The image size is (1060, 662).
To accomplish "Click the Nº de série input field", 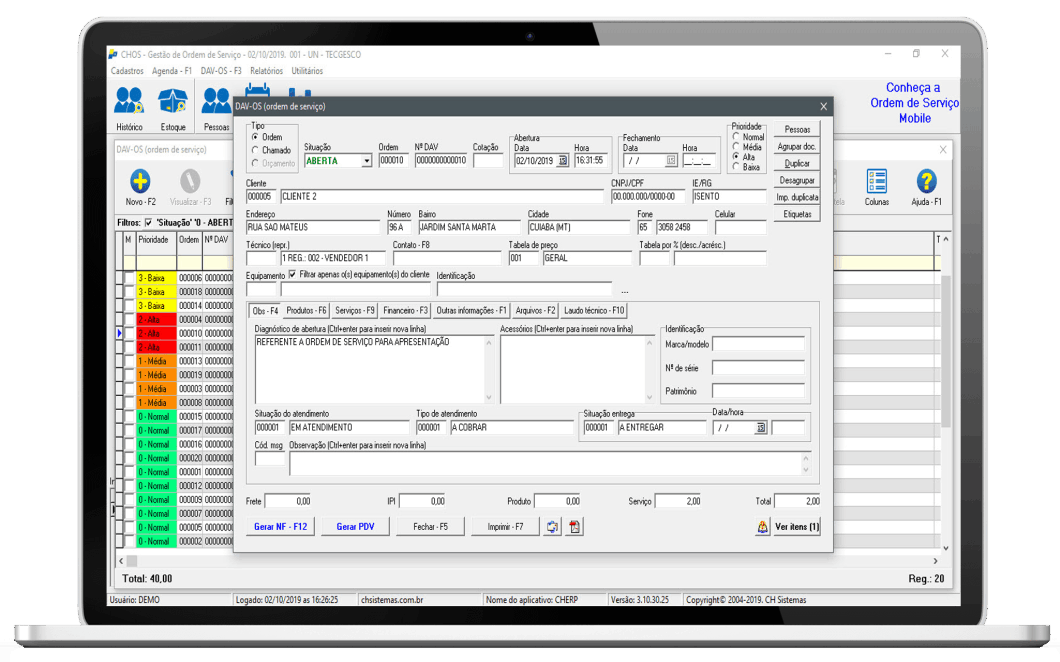I will point(758,368).
